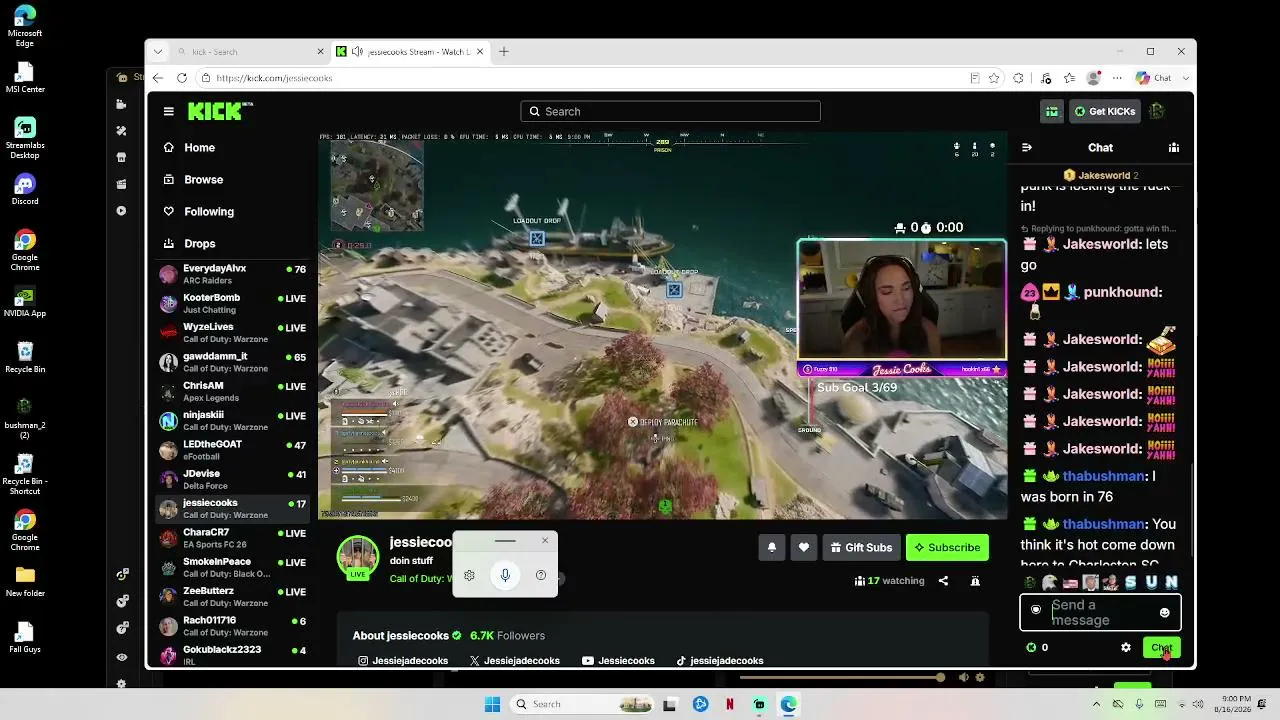This screenshot has width=1280, height=720.
Task: Open voice typing settings gear
Action: tap(469, 575)
